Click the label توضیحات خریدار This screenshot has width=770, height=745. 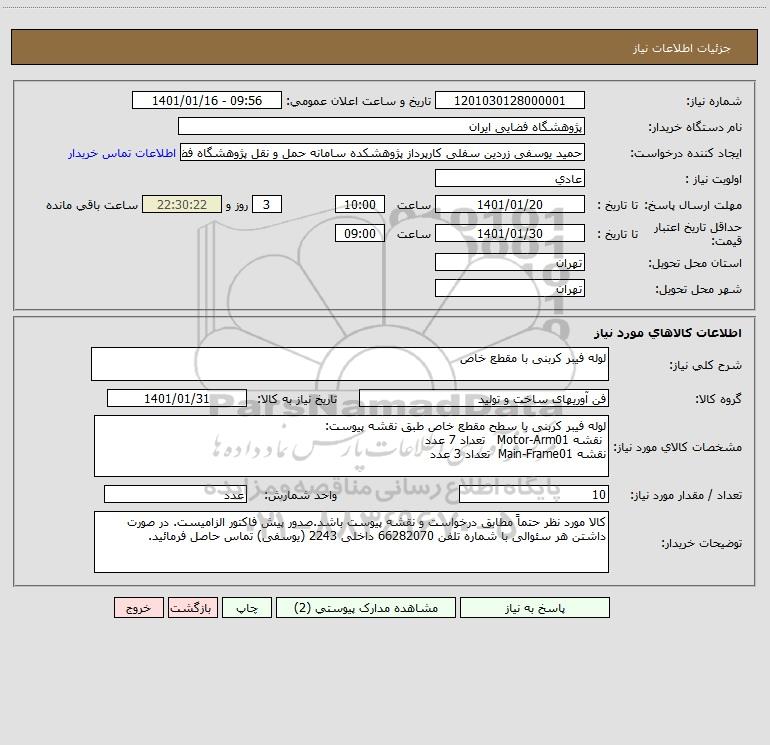pyautogui.click(x=701, y=543)
